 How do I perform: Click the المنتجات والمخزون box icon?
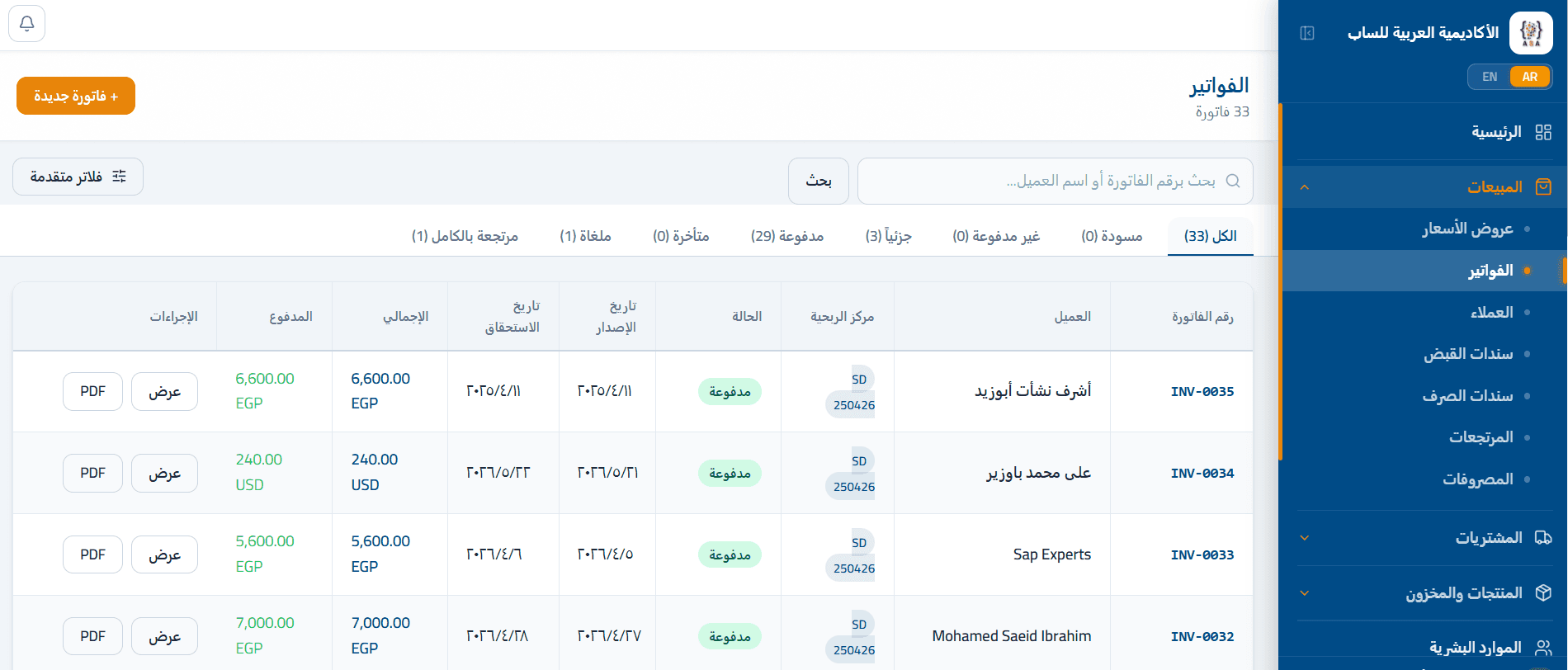pos(1543,593)
